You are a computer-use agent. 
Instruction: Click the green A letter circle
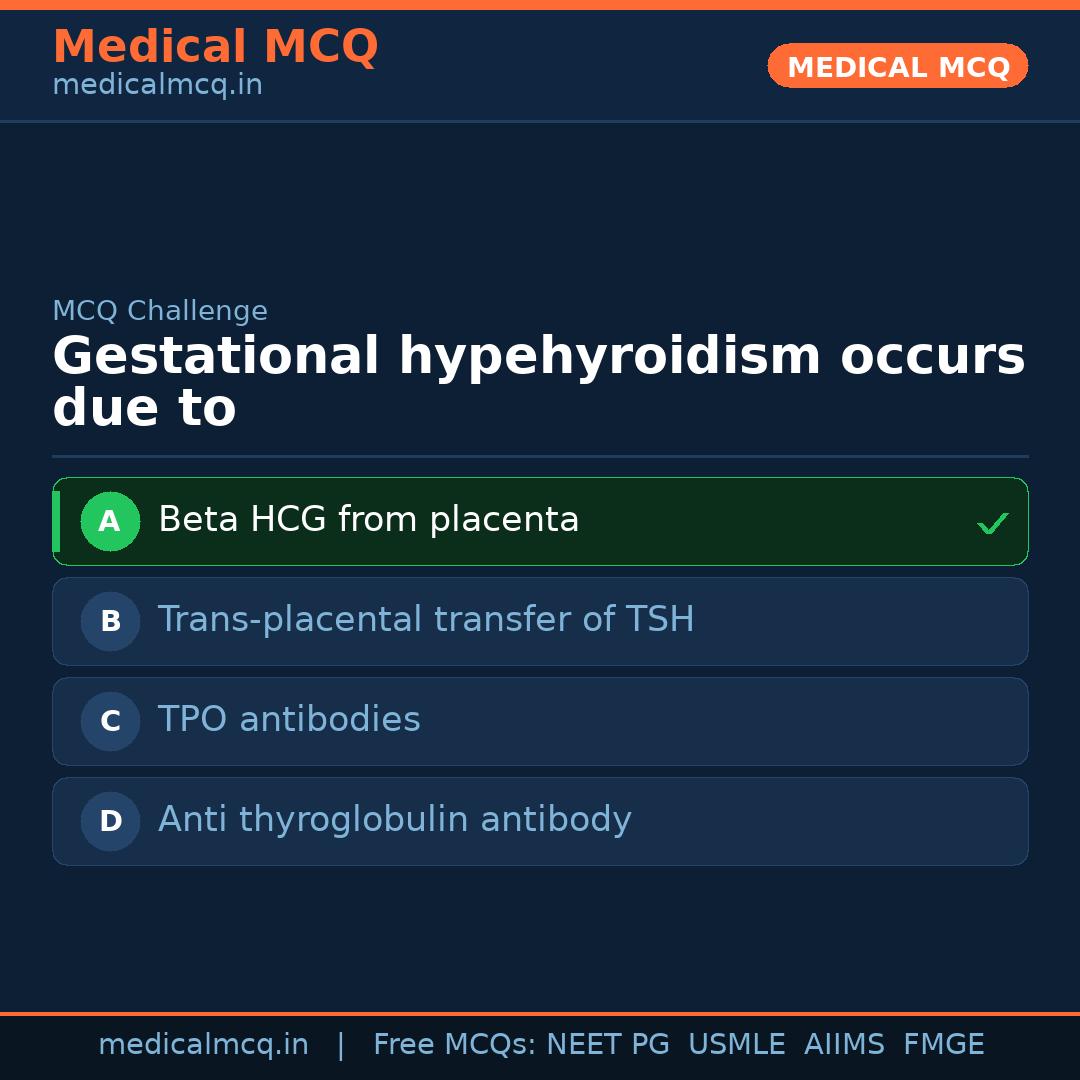coord(110,521)
